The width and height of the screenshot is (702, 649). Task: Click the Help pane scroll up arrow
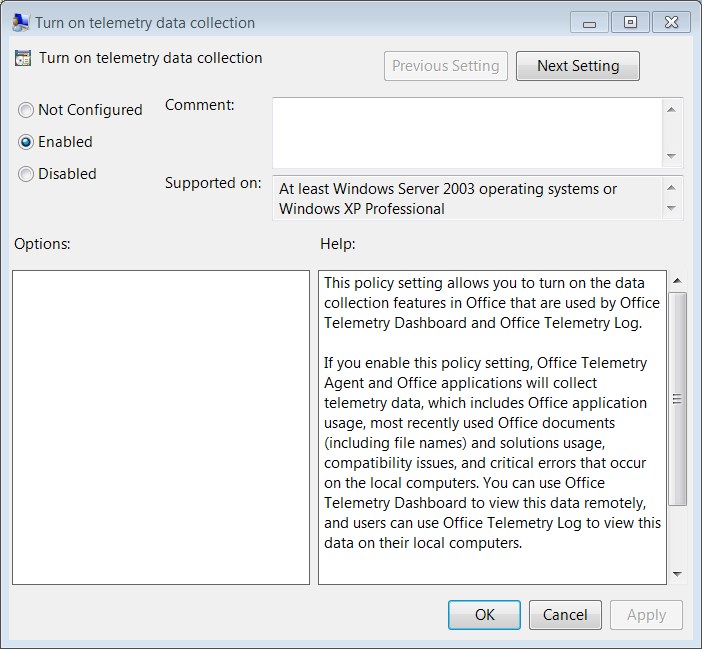[x=677, y=281]
